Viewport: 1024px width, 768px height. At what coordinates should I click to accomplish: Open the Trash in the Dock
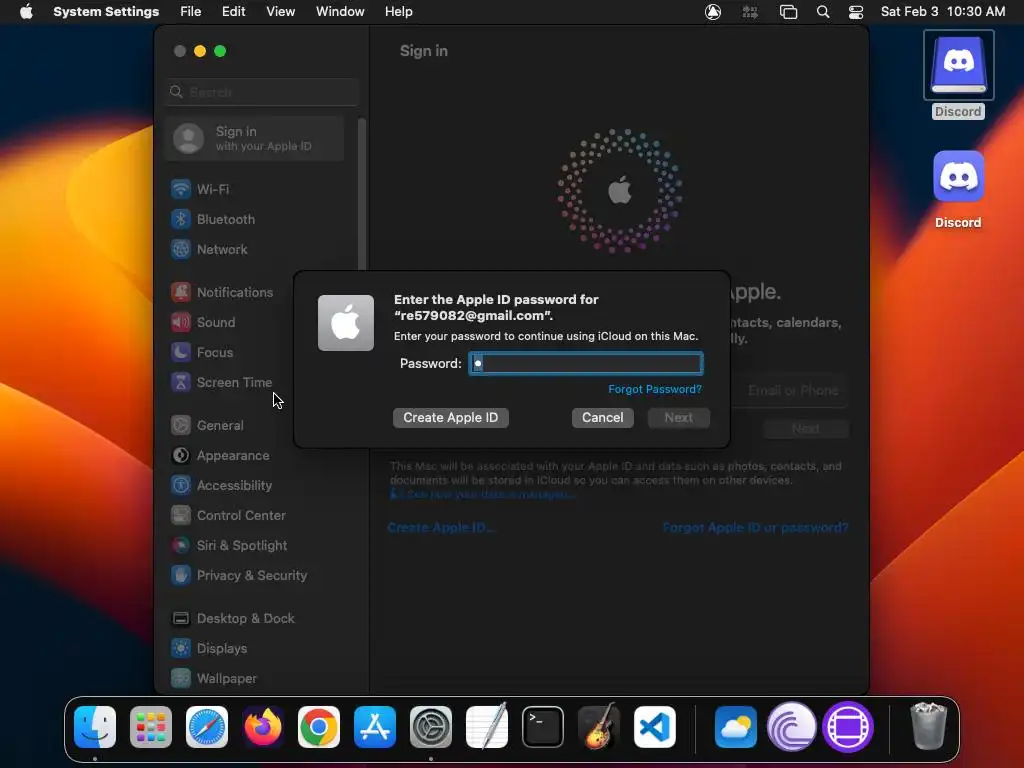(x=928, y=727)
